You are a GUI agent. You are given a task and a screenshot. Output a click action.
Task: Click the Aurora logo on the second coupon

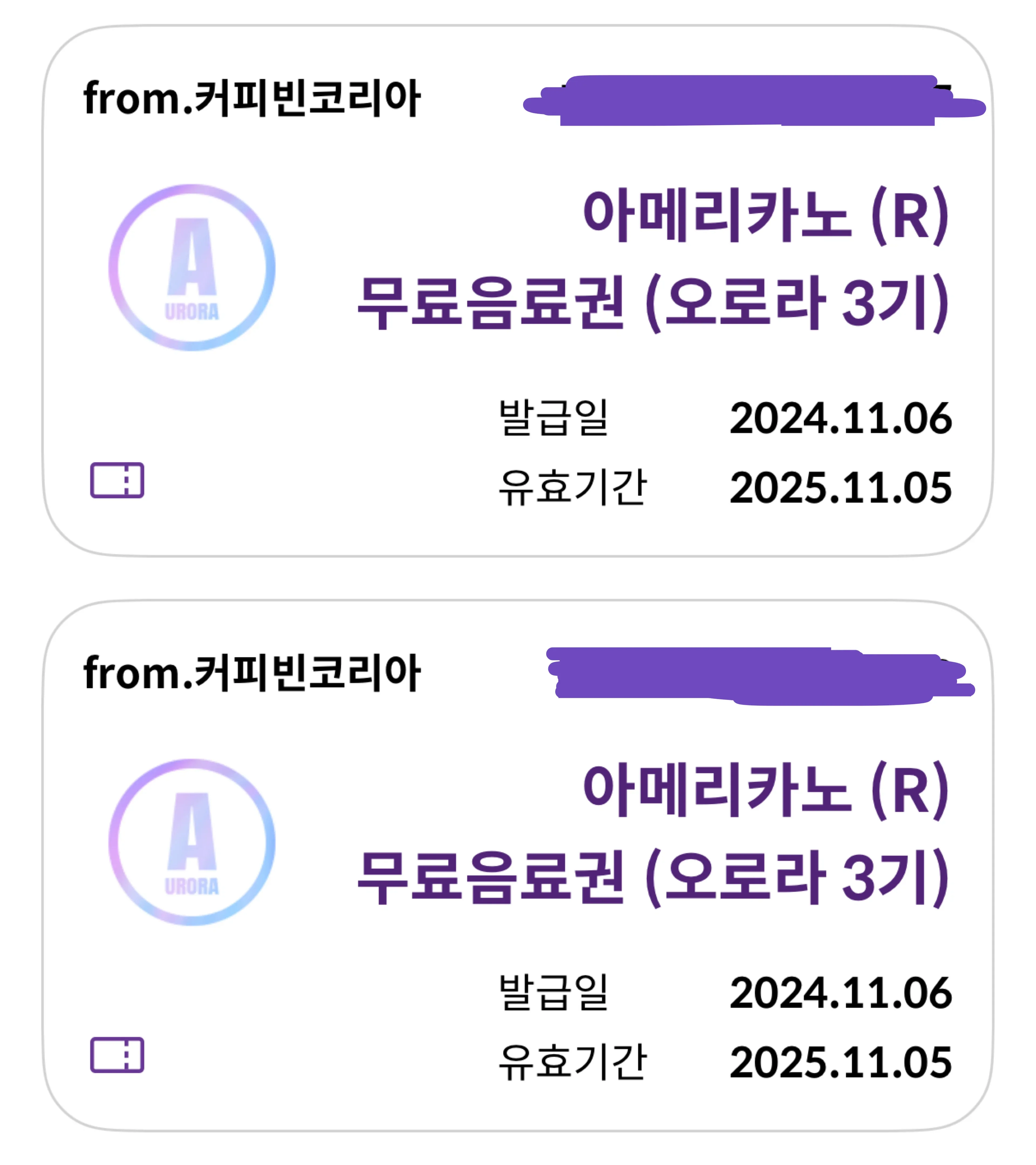pos(191,842)
